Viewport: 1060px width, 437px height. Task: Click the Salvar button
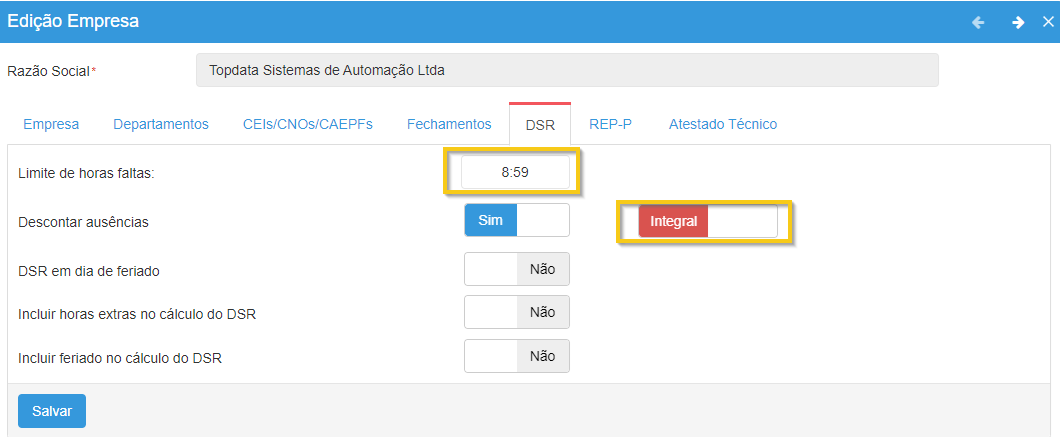coord(52,411)
